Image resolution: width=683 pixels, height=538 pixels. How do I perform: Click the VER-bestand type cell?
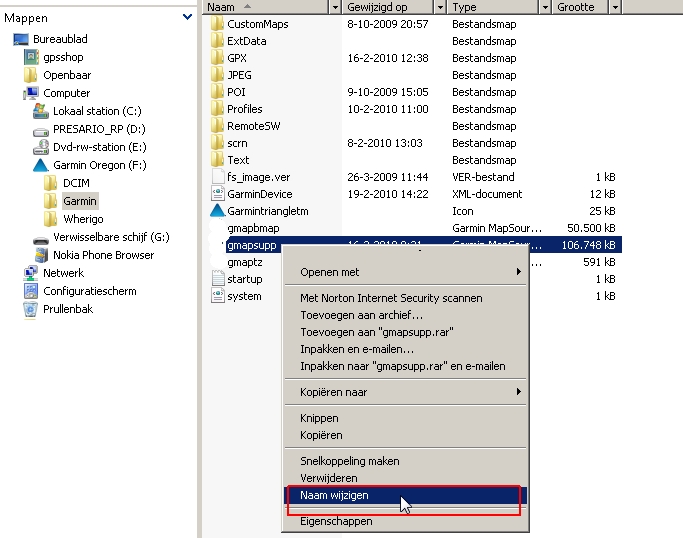483,177
